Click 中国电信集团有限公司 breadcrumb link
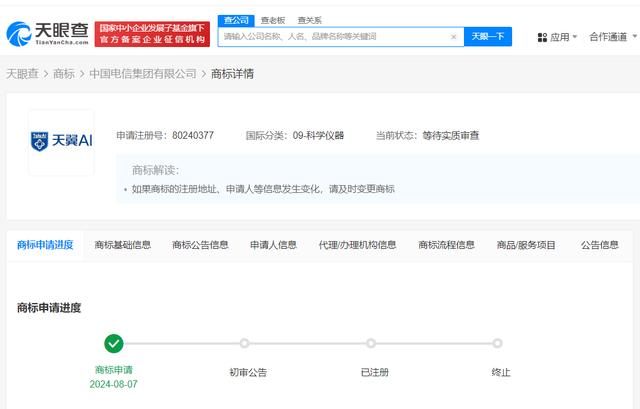The image size is (640, 409). tap(142, 73)
